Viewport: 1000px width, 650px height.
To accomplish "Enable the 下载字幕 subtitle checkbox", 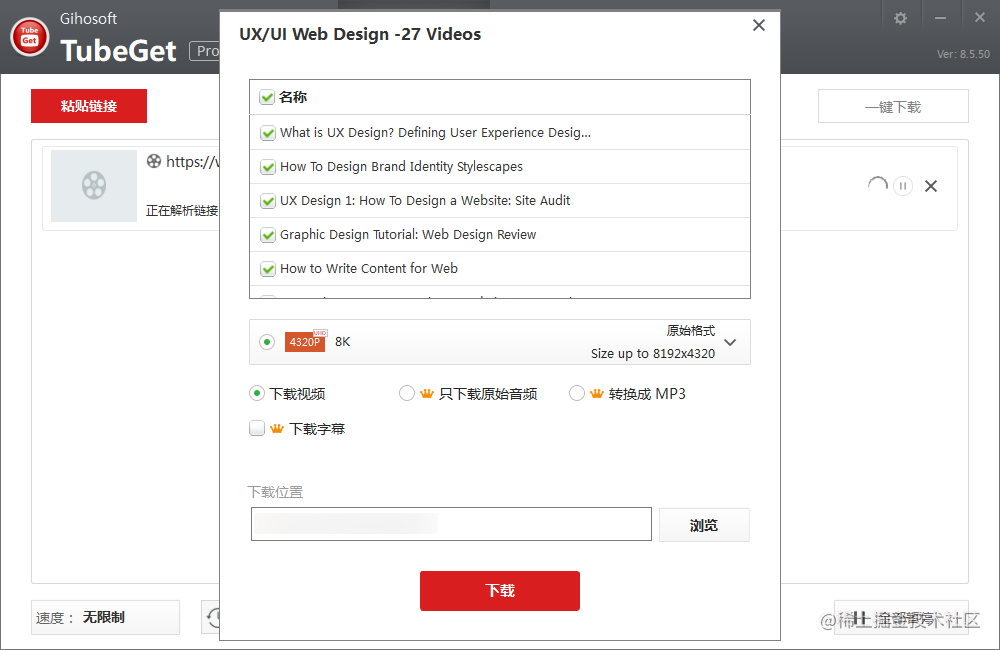I will (x=257, y=429).
